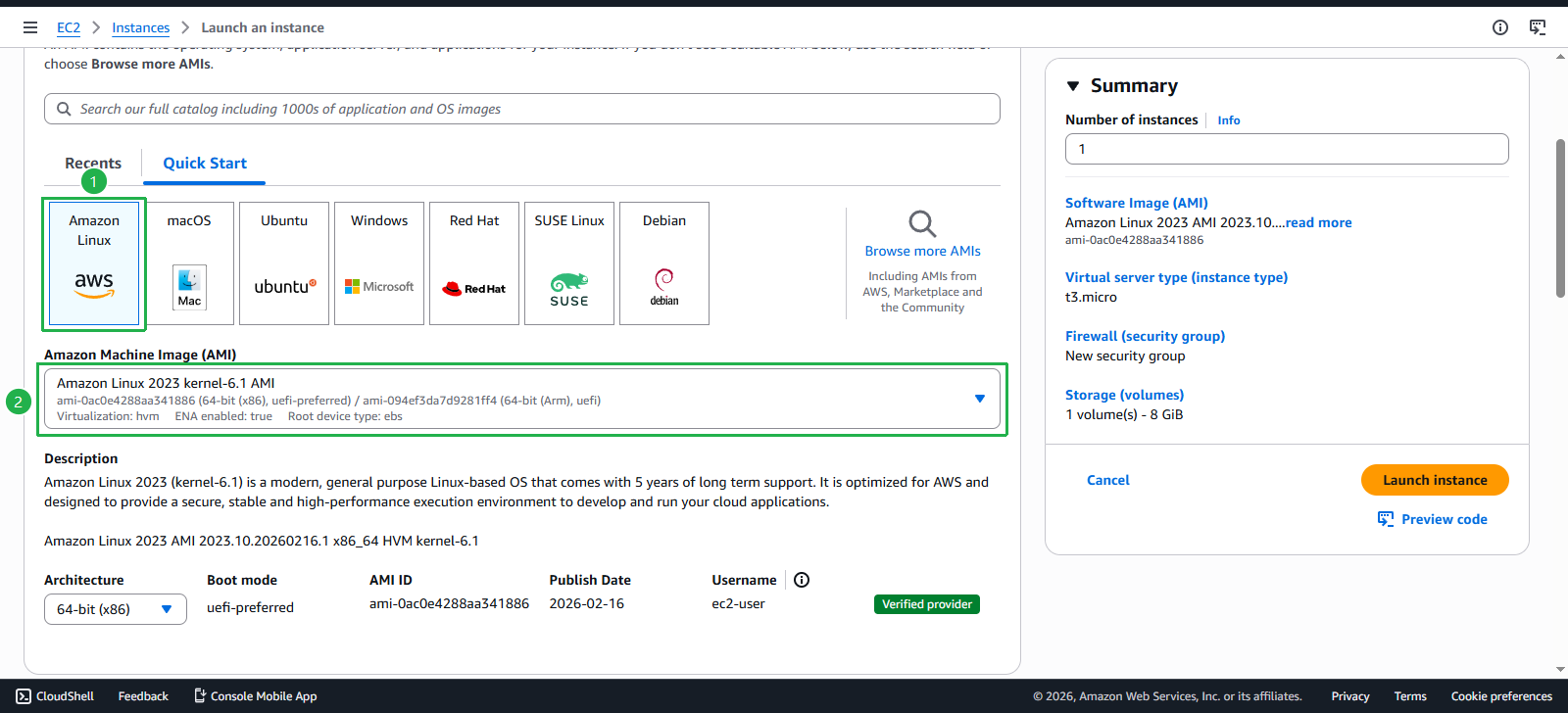Click the Launch instance button

coord(1435,480)
